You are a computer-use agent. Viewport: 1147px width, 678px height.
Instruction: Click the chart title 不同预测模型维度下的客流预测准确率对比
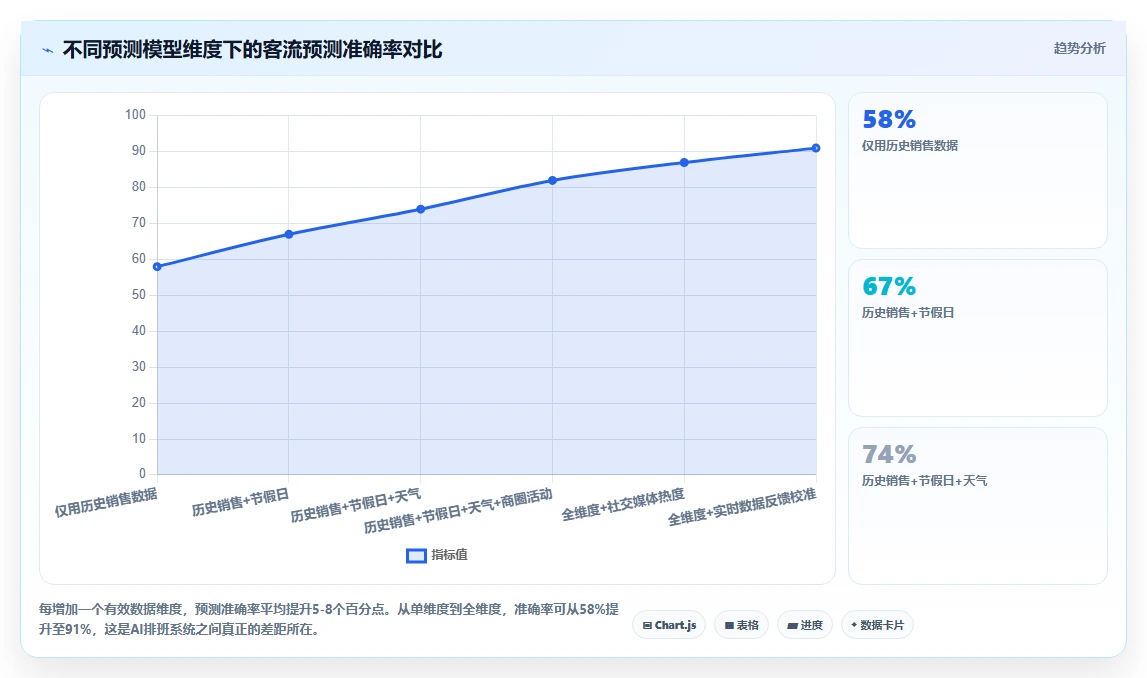(252, 50)
